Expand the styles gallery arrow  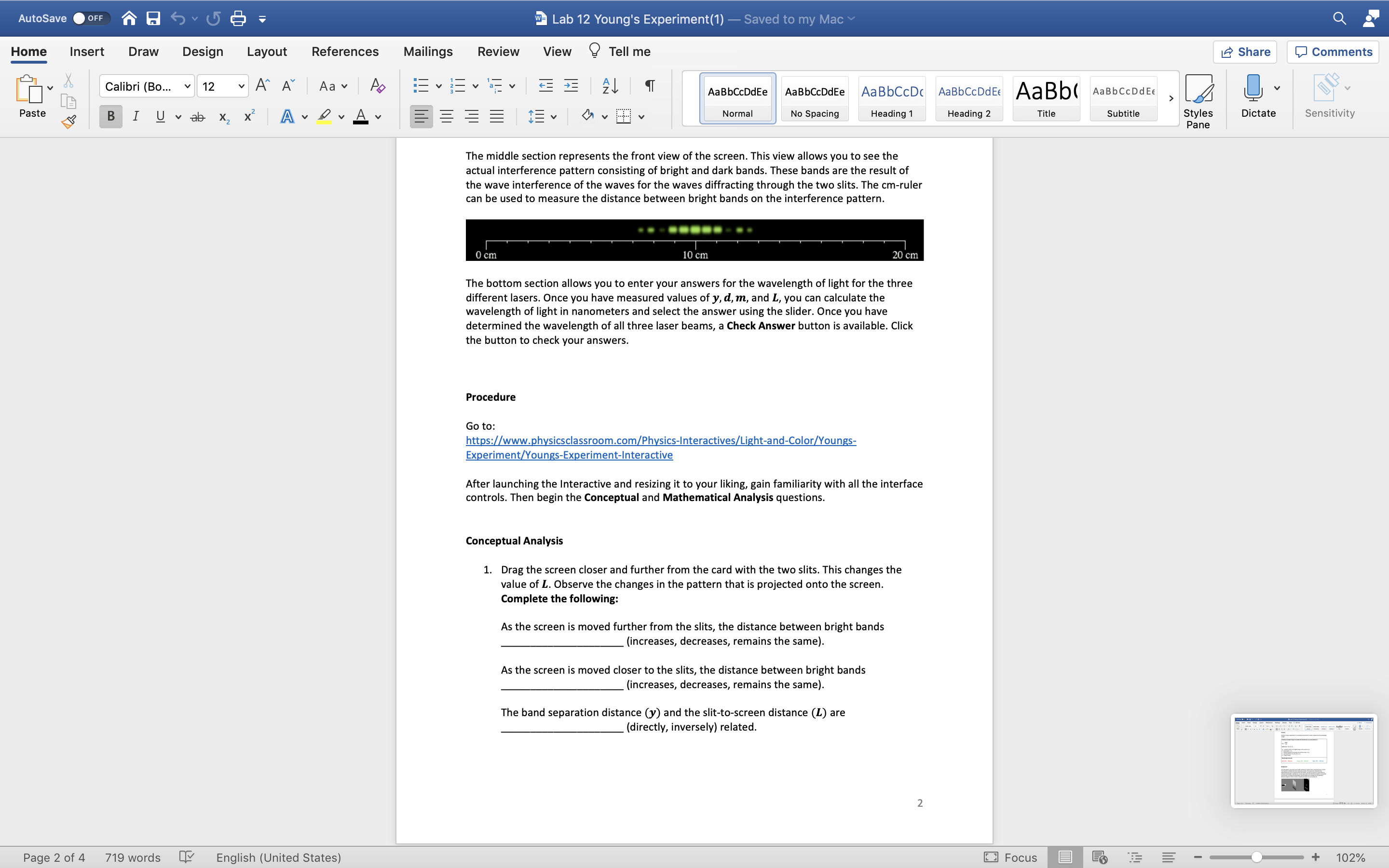click(1171, 98)
